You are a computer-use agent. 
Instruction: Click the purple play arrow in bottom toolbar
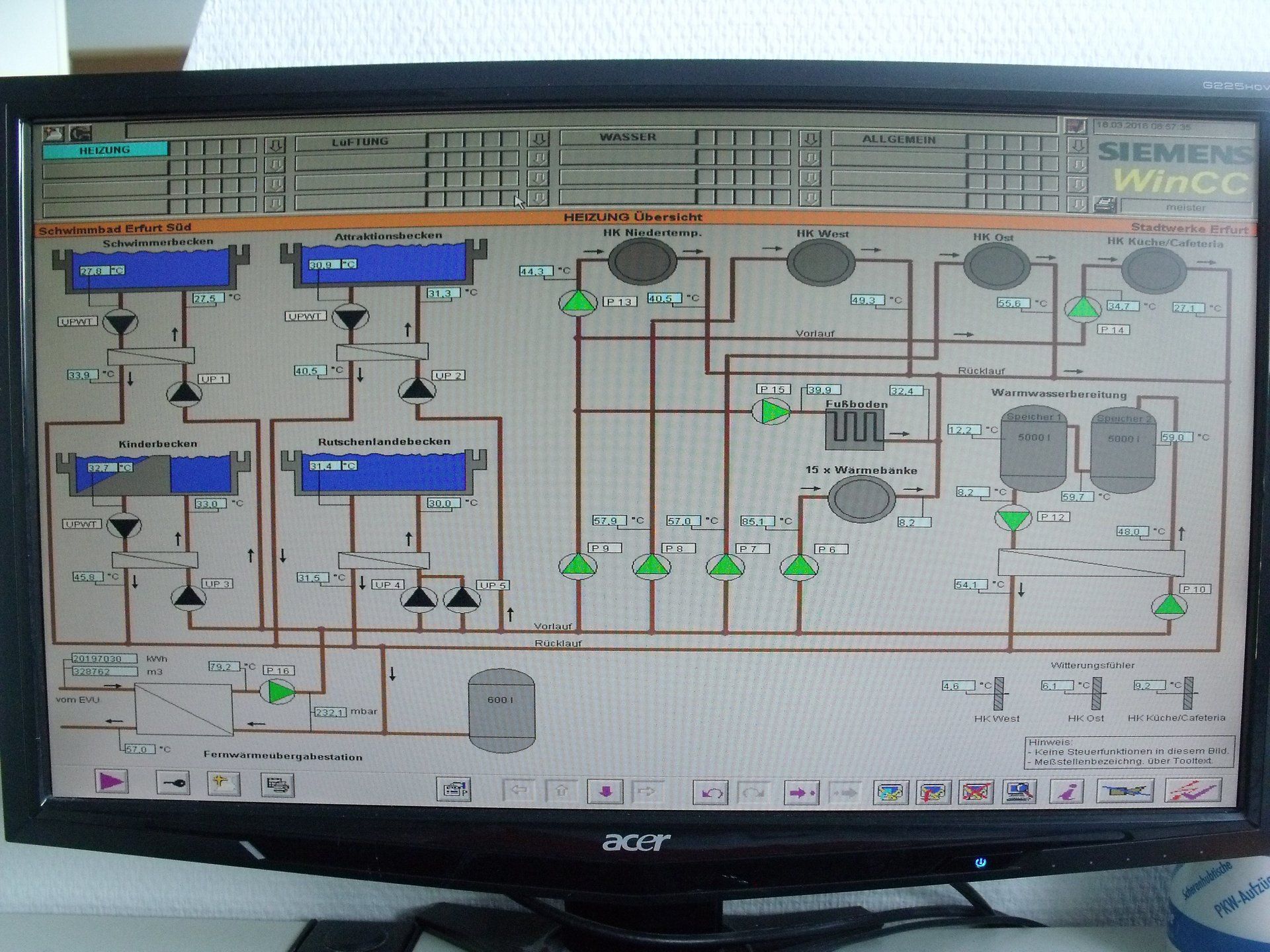click(110, 781)
